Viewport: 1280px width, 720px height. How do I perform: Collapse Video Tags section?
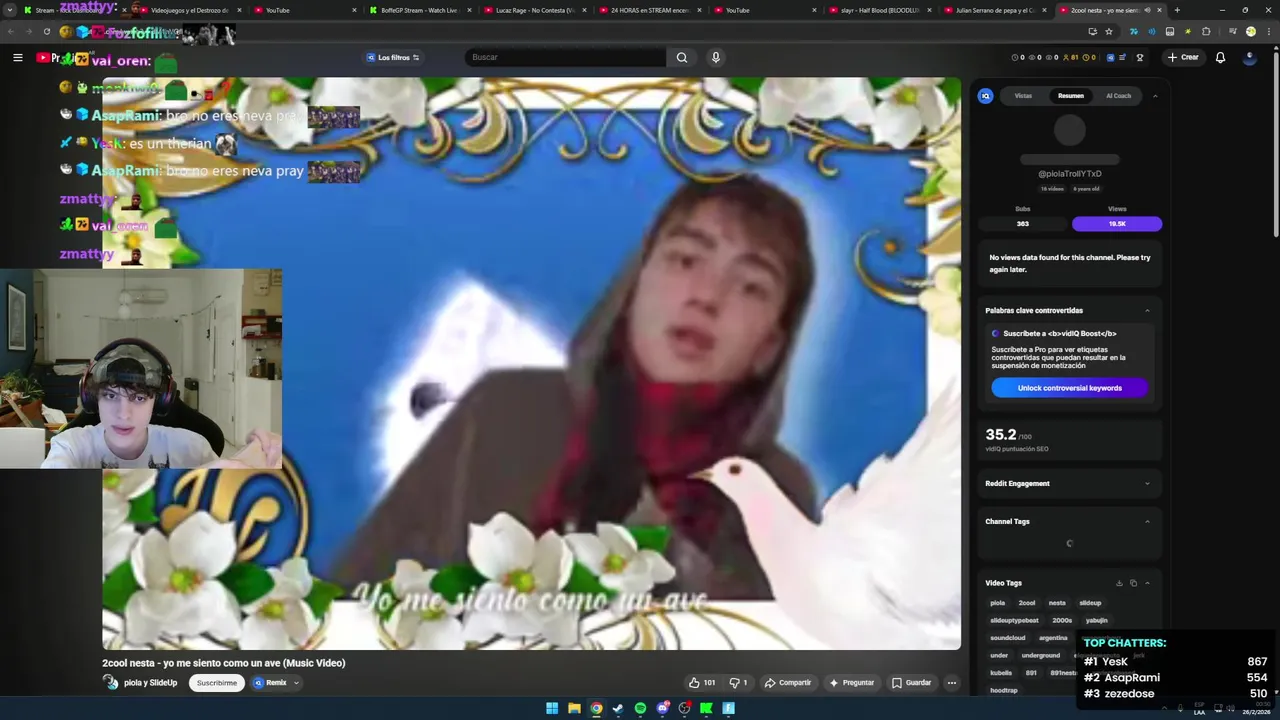click(x=1147, y=583)
